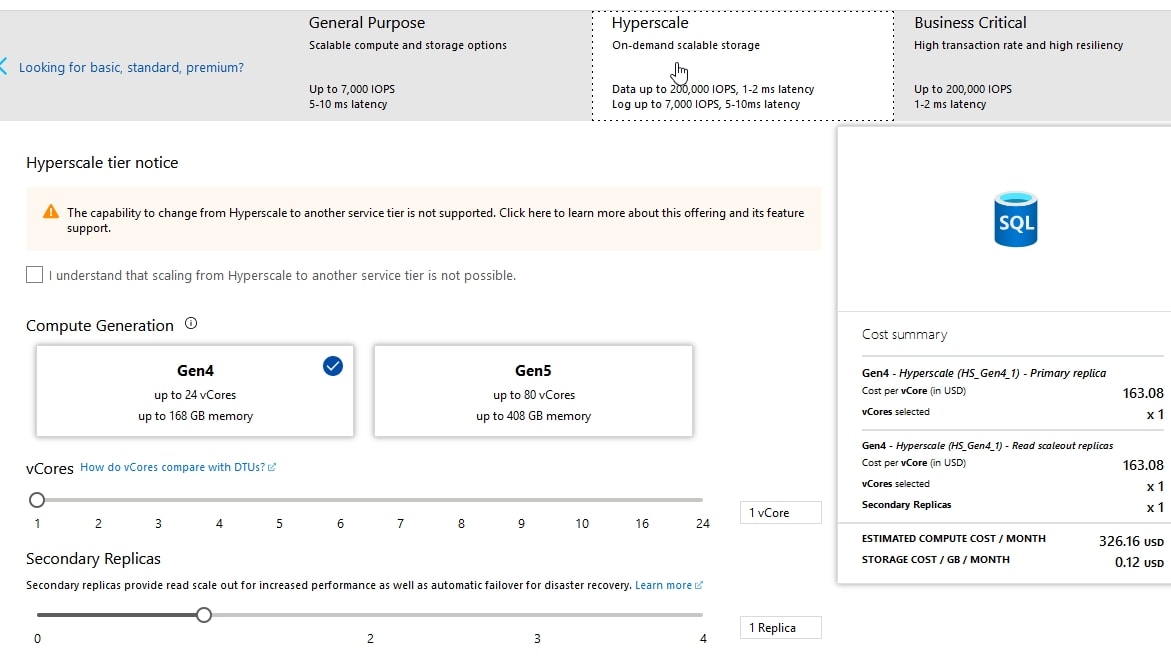
Task: Click the '1 Replica' value field
Action: click(x=780, y=628)
